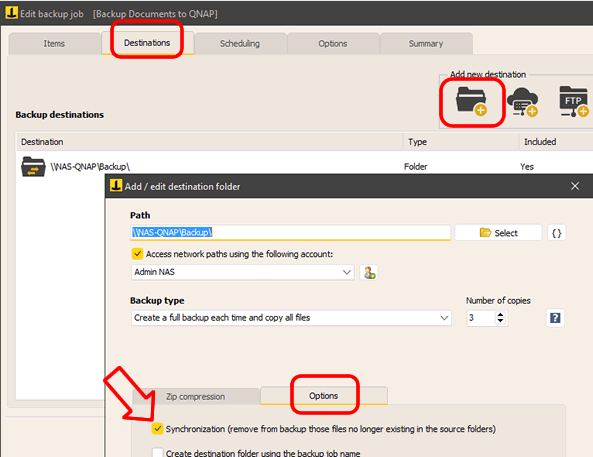Toggle Access network paths using account checkbox
Screen dimensions: 593x457
click(137, 254)
